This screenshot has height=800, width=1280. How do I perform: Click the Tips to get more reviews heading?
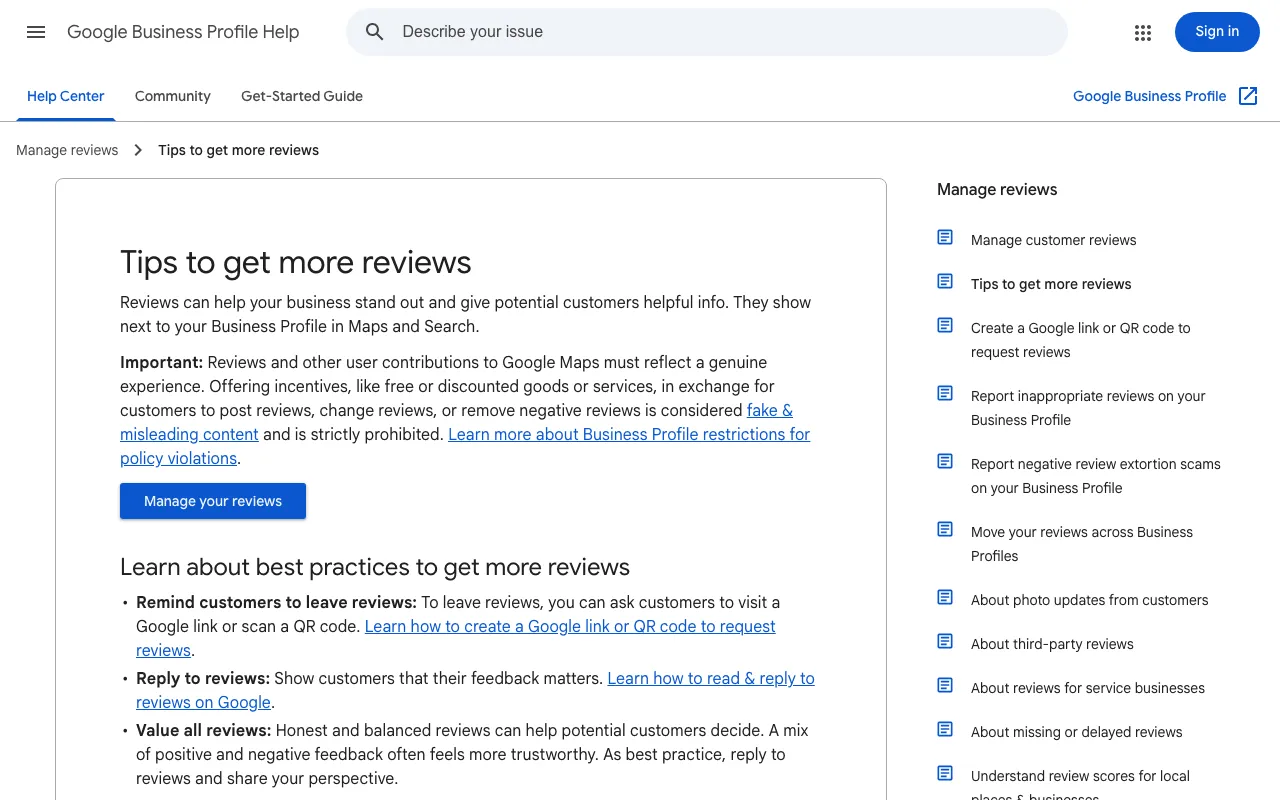(296, 262)
